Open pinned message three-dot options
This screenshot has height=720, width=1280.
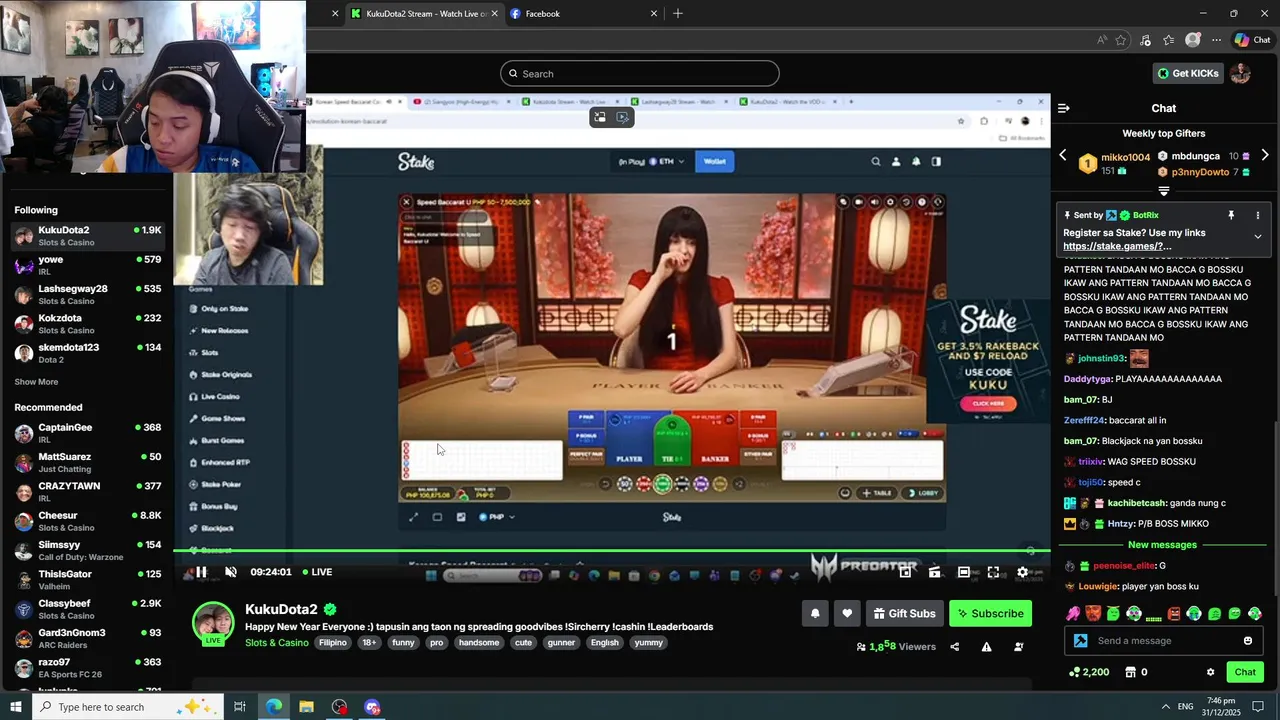(1258, 215)
